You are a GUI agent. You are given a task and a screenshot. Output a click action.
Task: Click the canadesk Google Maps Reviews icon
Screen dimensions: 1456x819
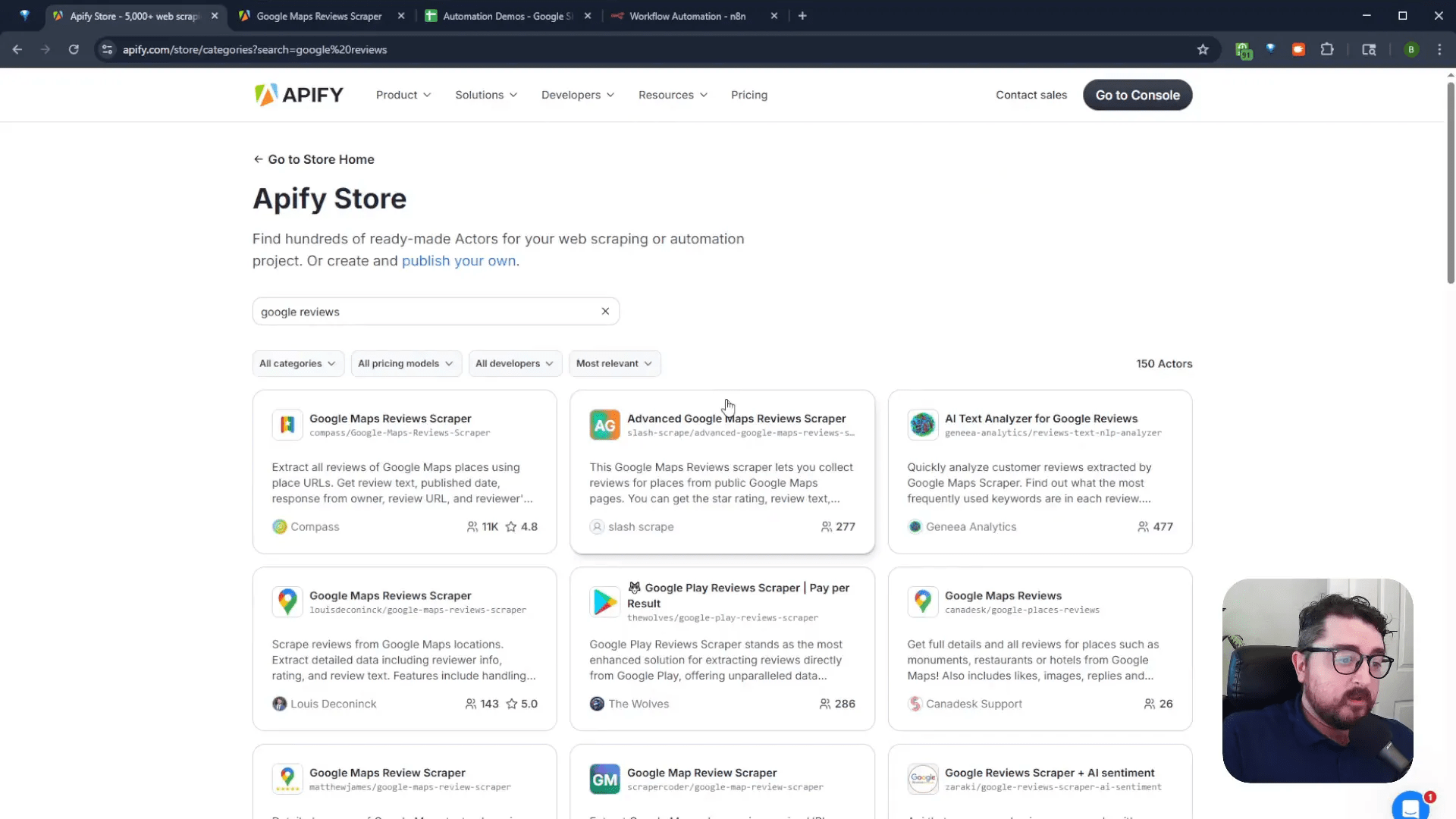pos(923,602)
